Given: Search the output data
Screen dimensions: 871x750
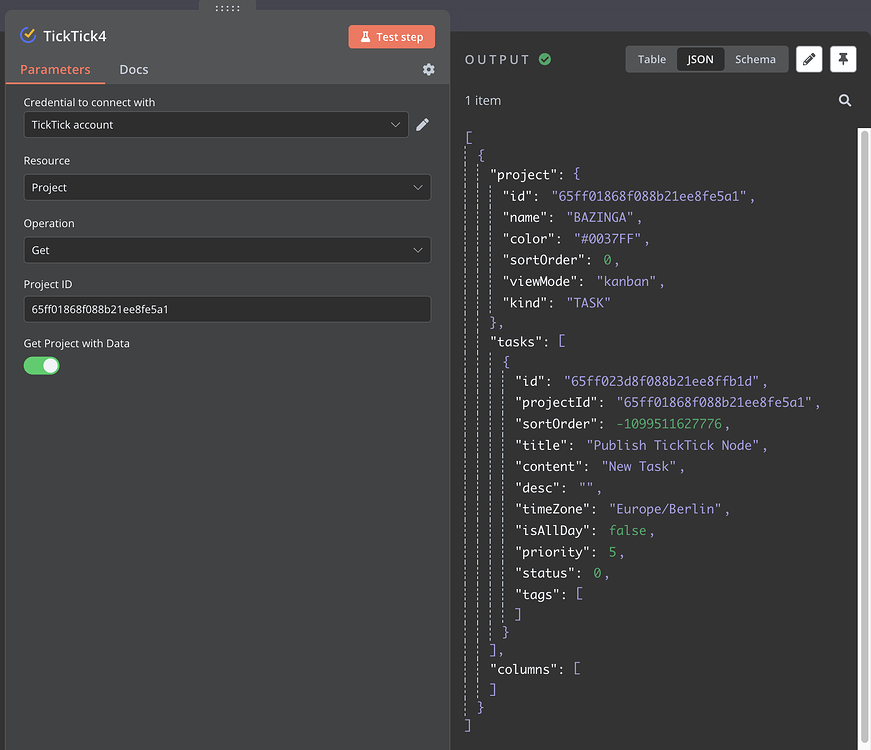Looking at the screenshot, I should (845, 100).
